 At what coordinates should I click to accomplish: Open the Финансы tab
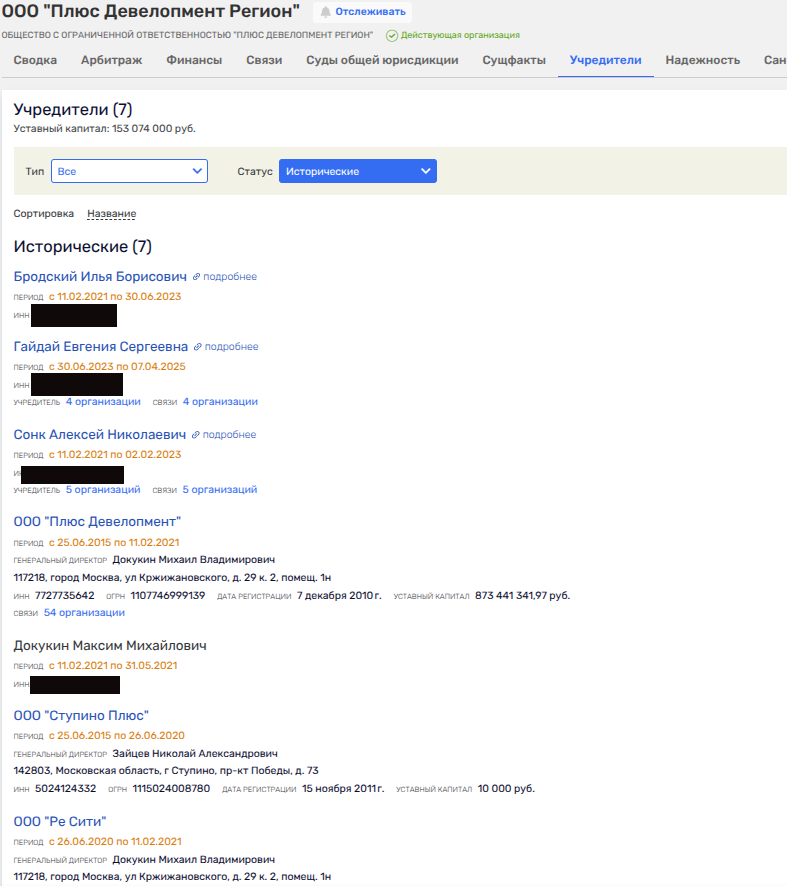194,60
